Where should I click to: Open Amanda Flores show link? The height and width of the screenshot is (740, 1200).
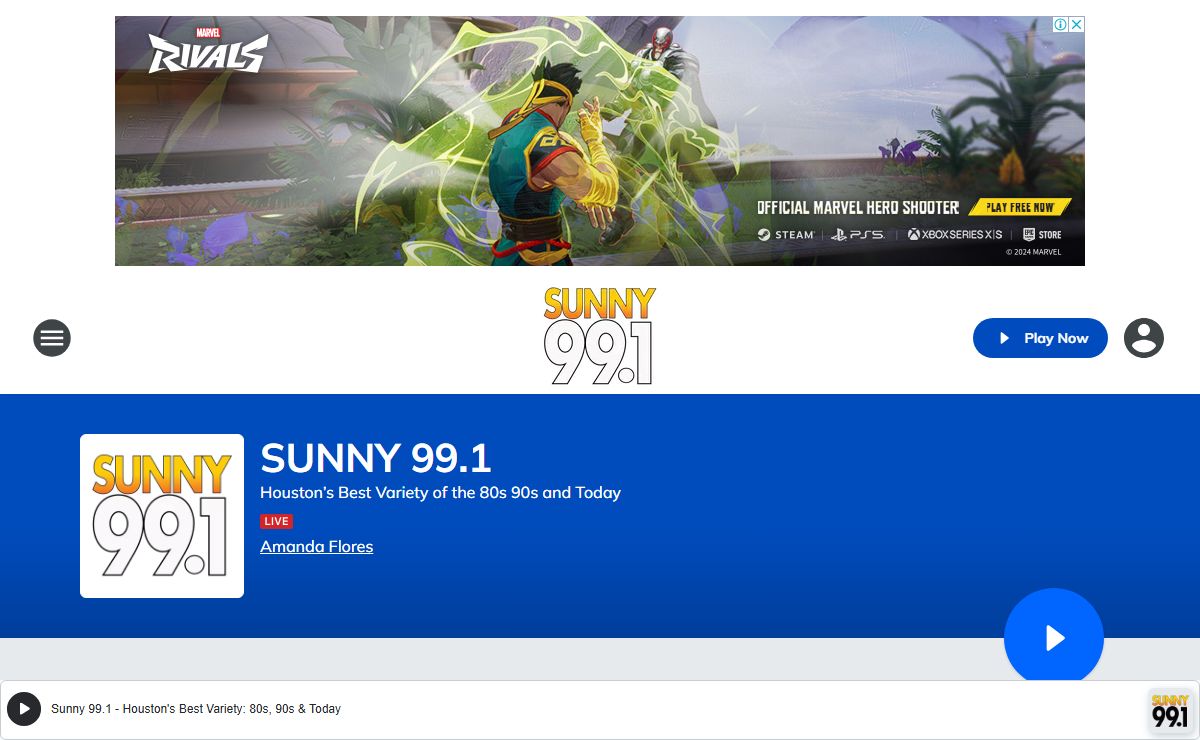316,546
